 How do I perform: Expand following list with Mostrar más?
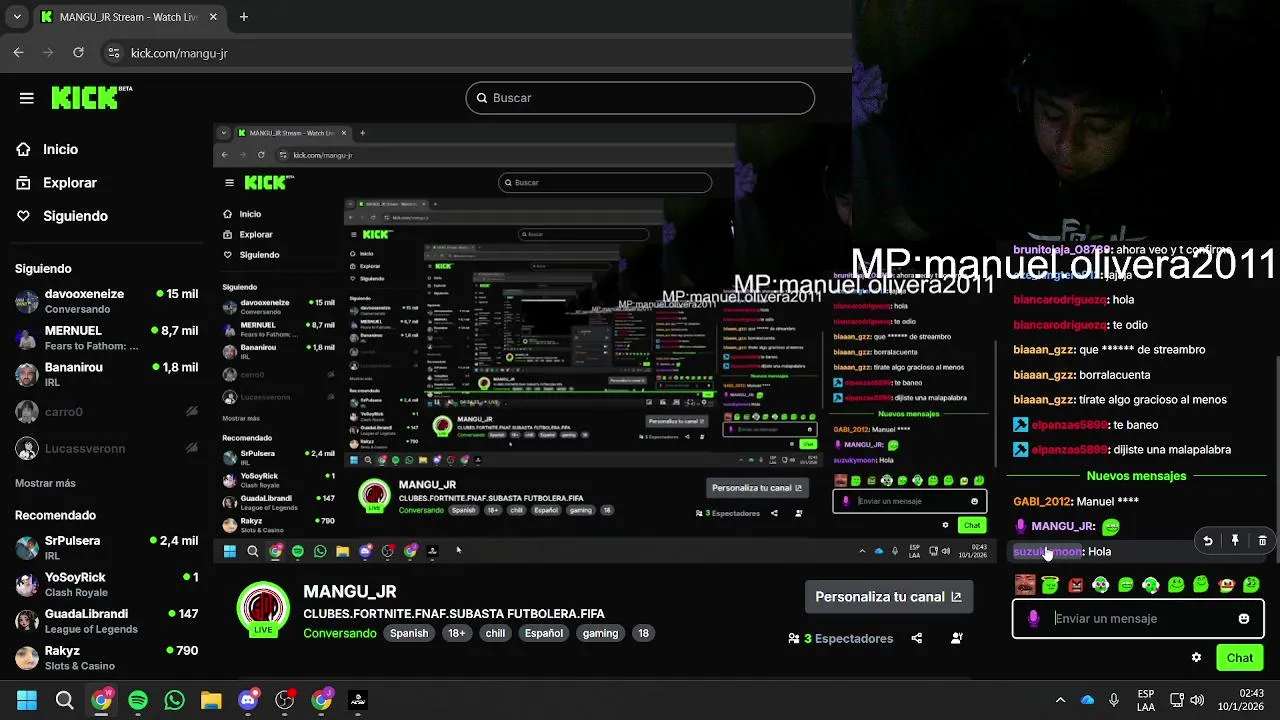pyautogui.click(x=45, y=483)
